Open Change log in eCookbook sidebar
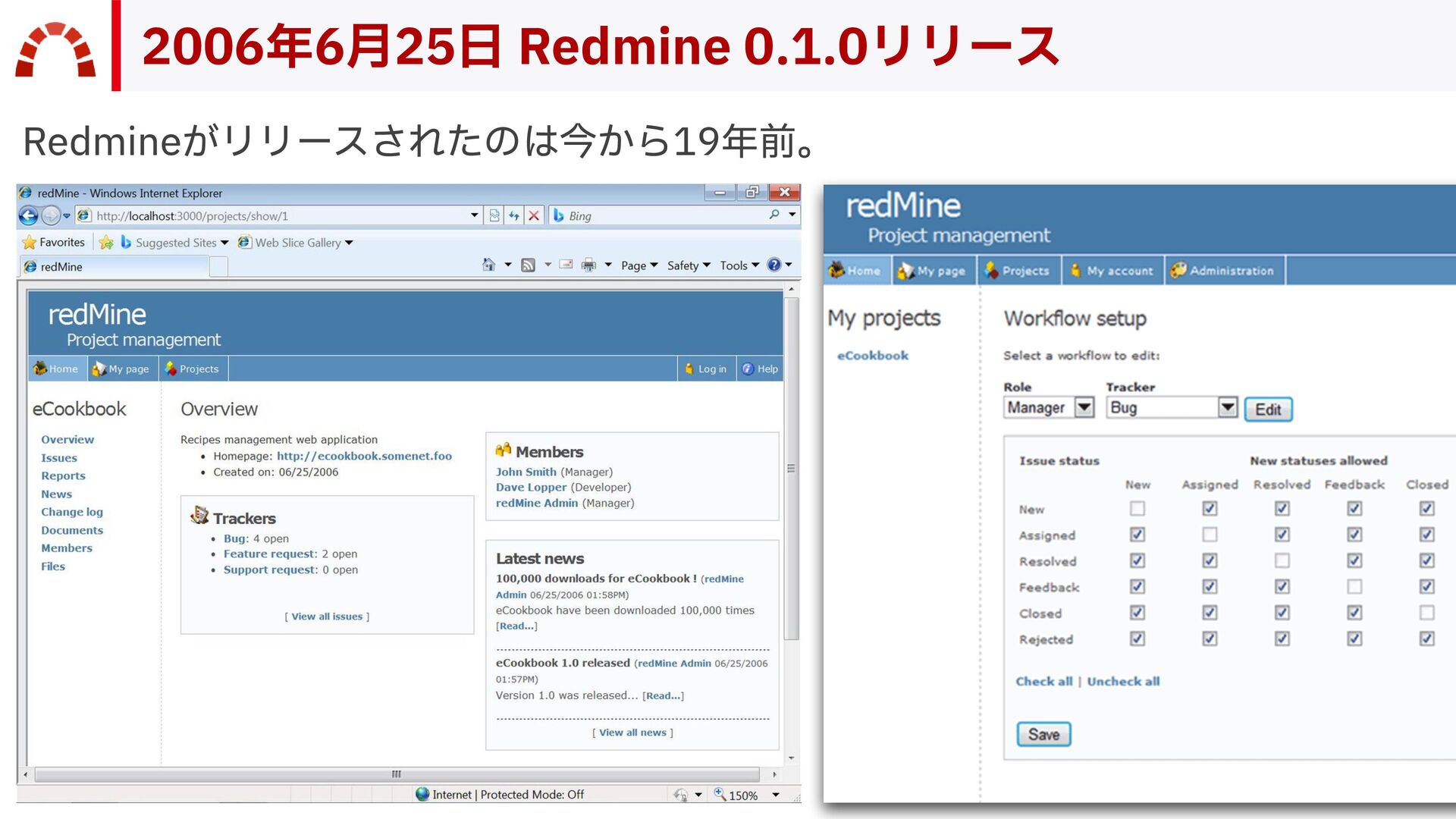 tap(72, 512)
